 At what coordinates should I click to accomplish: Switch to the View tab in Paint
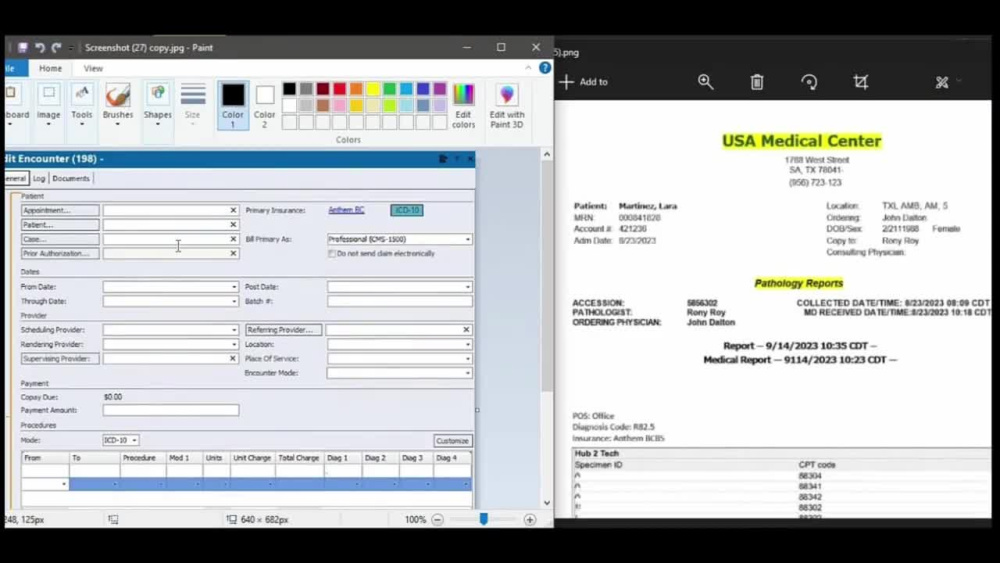click(93, 68)
